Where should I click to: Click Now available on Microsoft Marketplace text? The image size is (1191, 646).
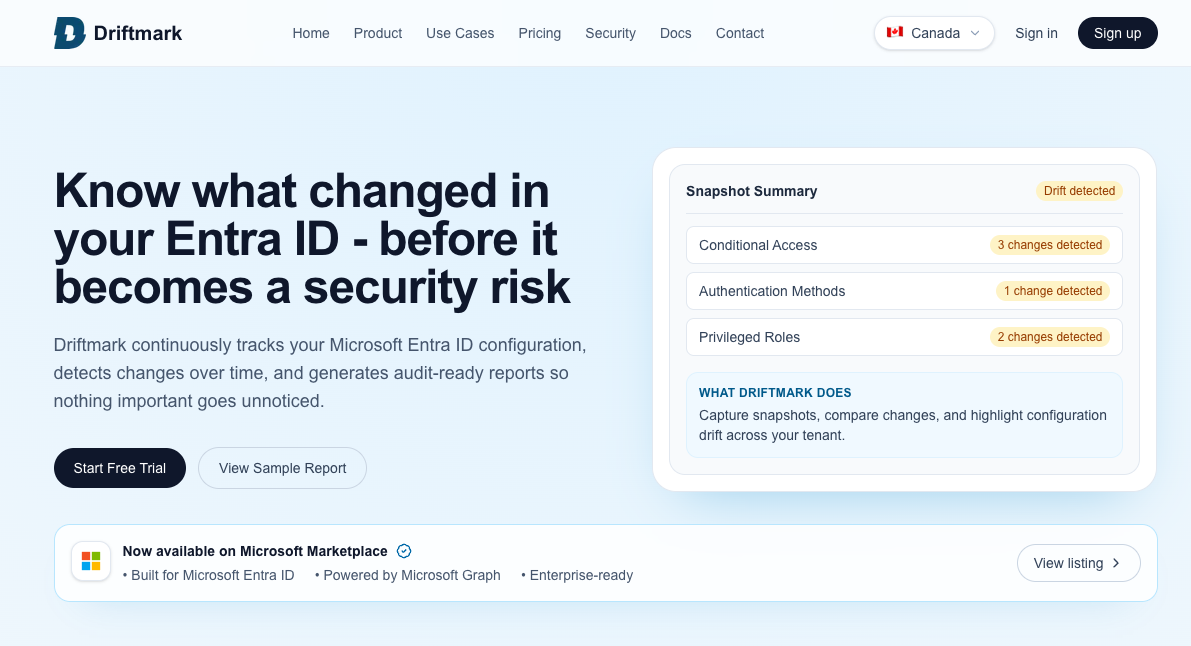255,551
